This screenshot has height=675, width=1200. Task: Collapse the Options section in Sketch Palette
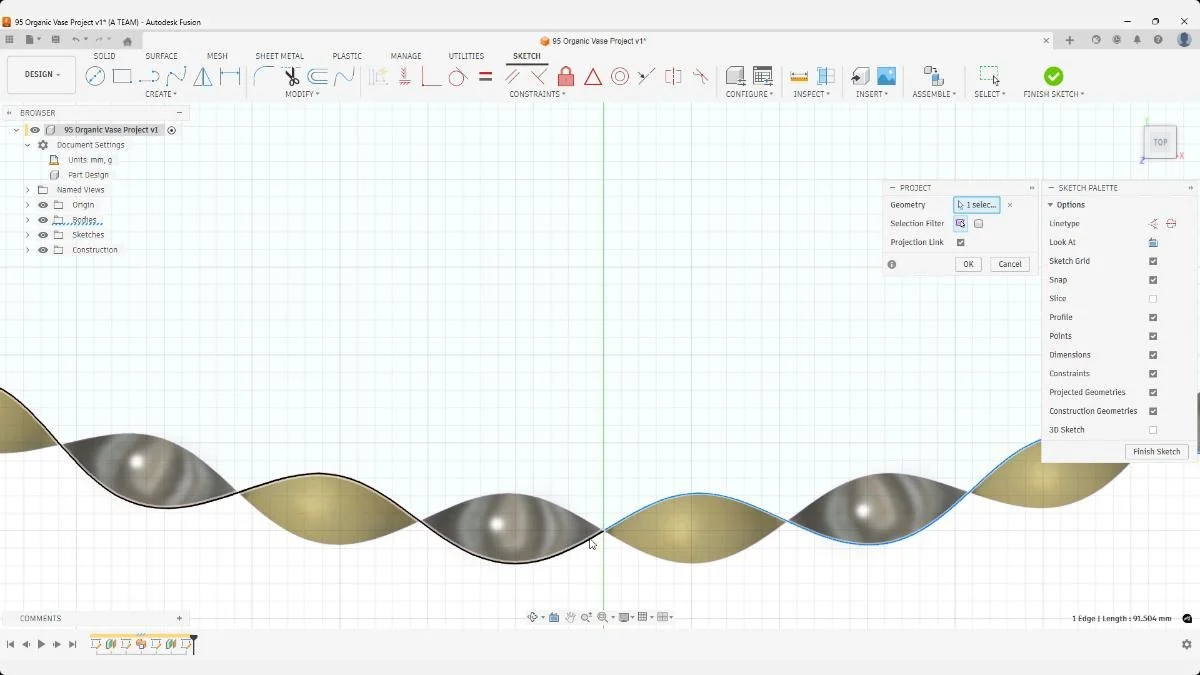click(x=1051, y=204)
